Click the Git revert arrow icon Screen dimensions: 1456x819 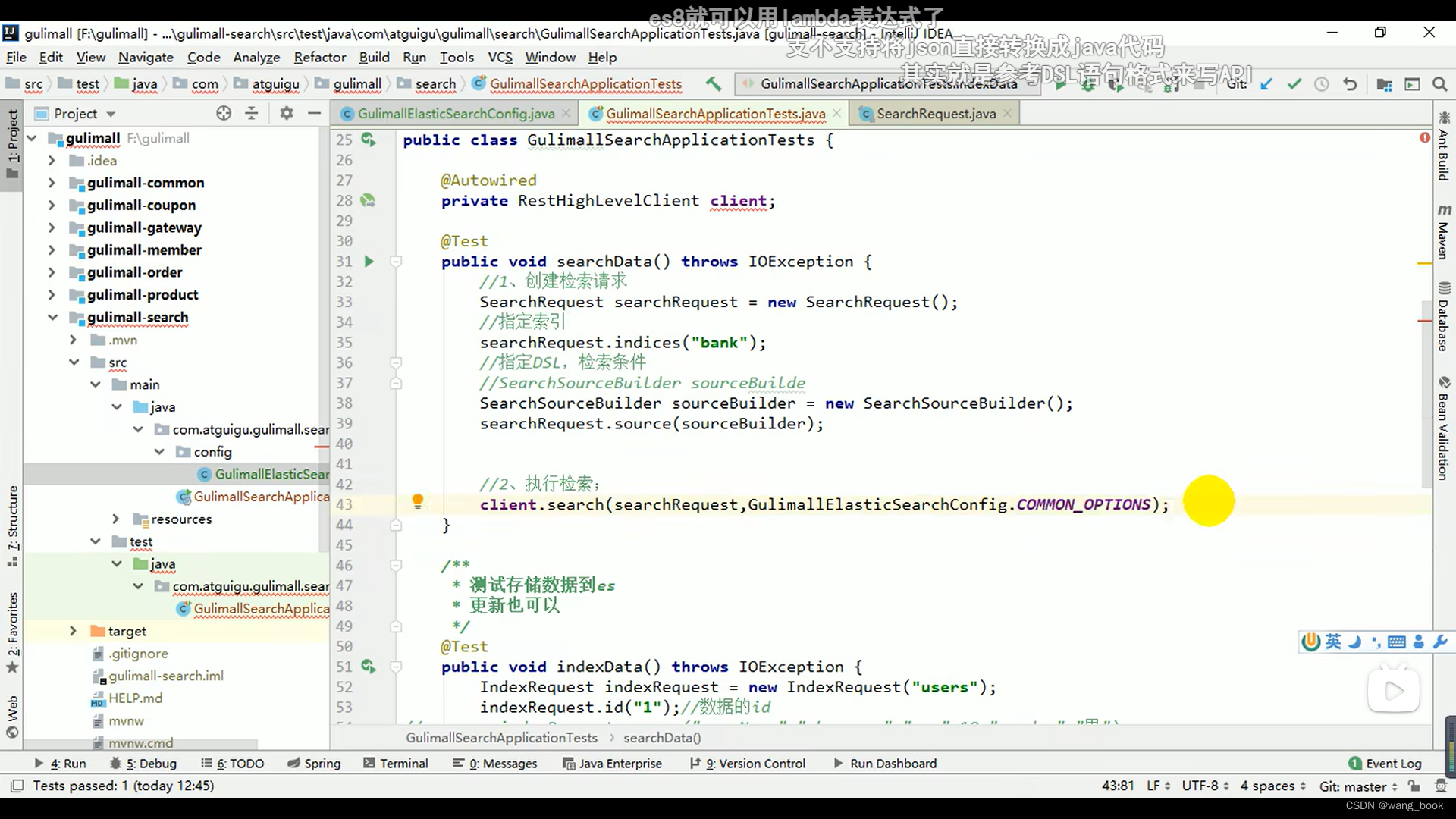click(1350, 84)
